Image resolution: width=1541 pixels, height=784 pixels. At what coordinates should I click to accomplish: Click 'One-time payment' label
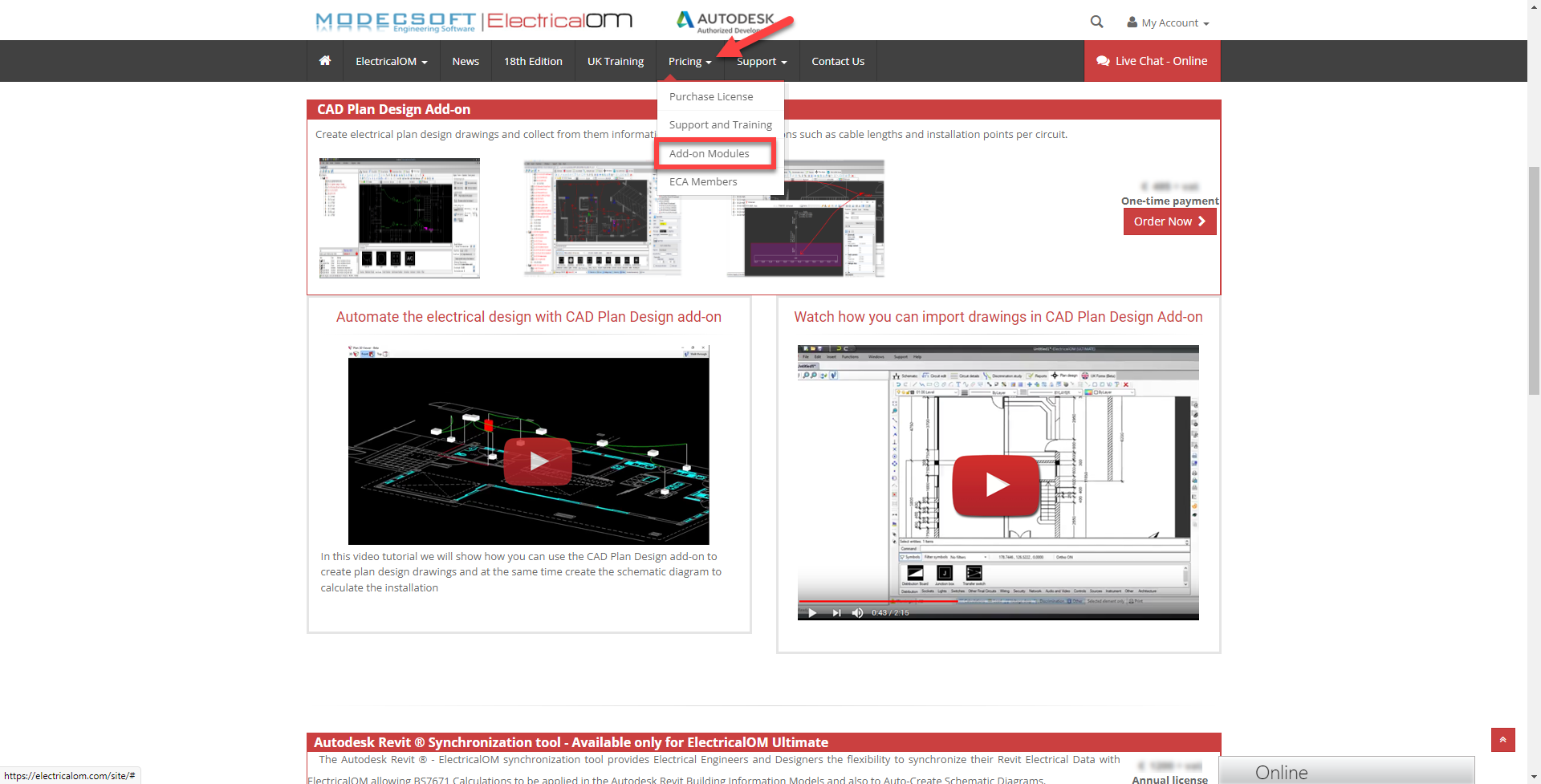(x=1169, y=201)
